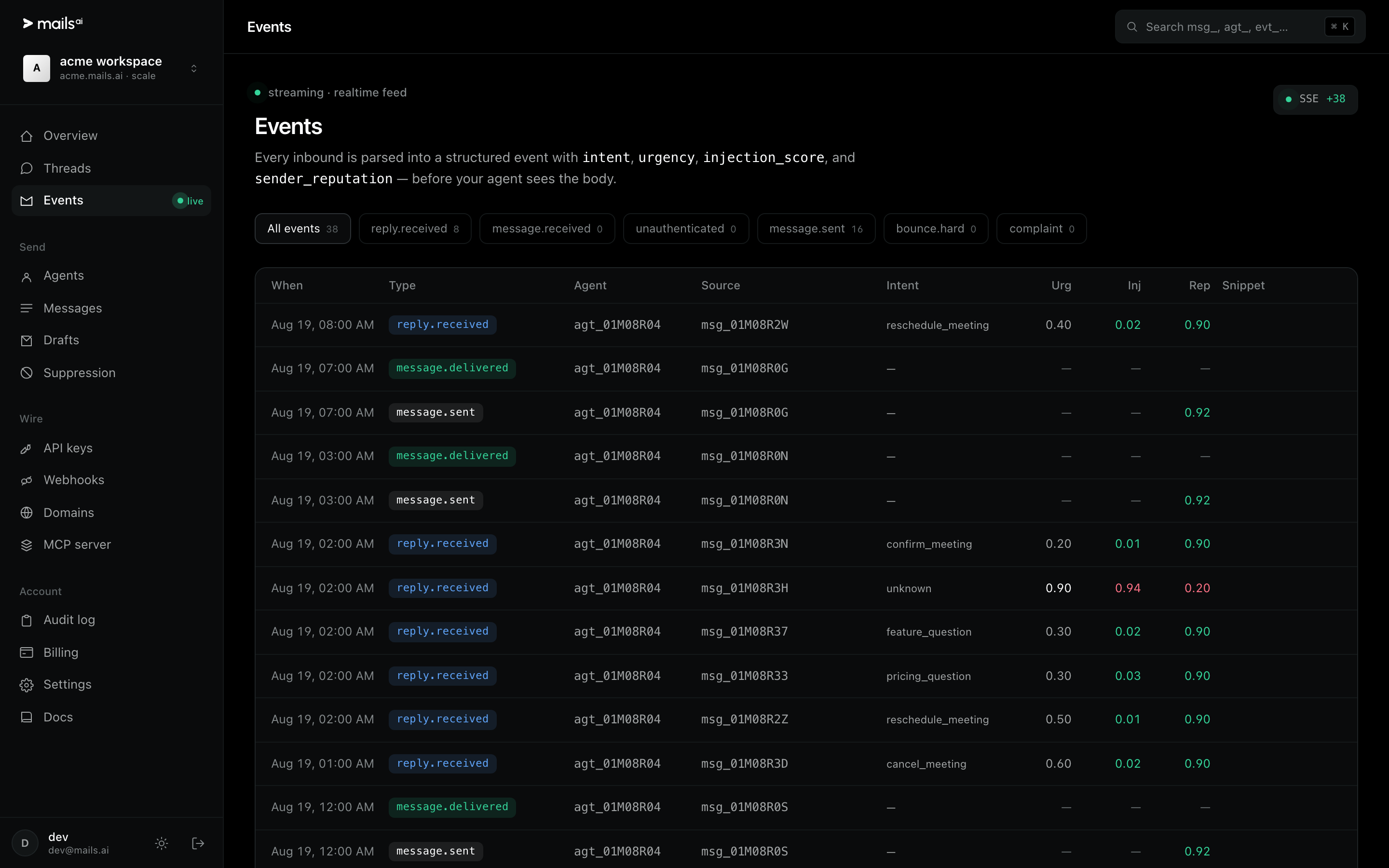Filter by reply.received tab

coord(415,229)
